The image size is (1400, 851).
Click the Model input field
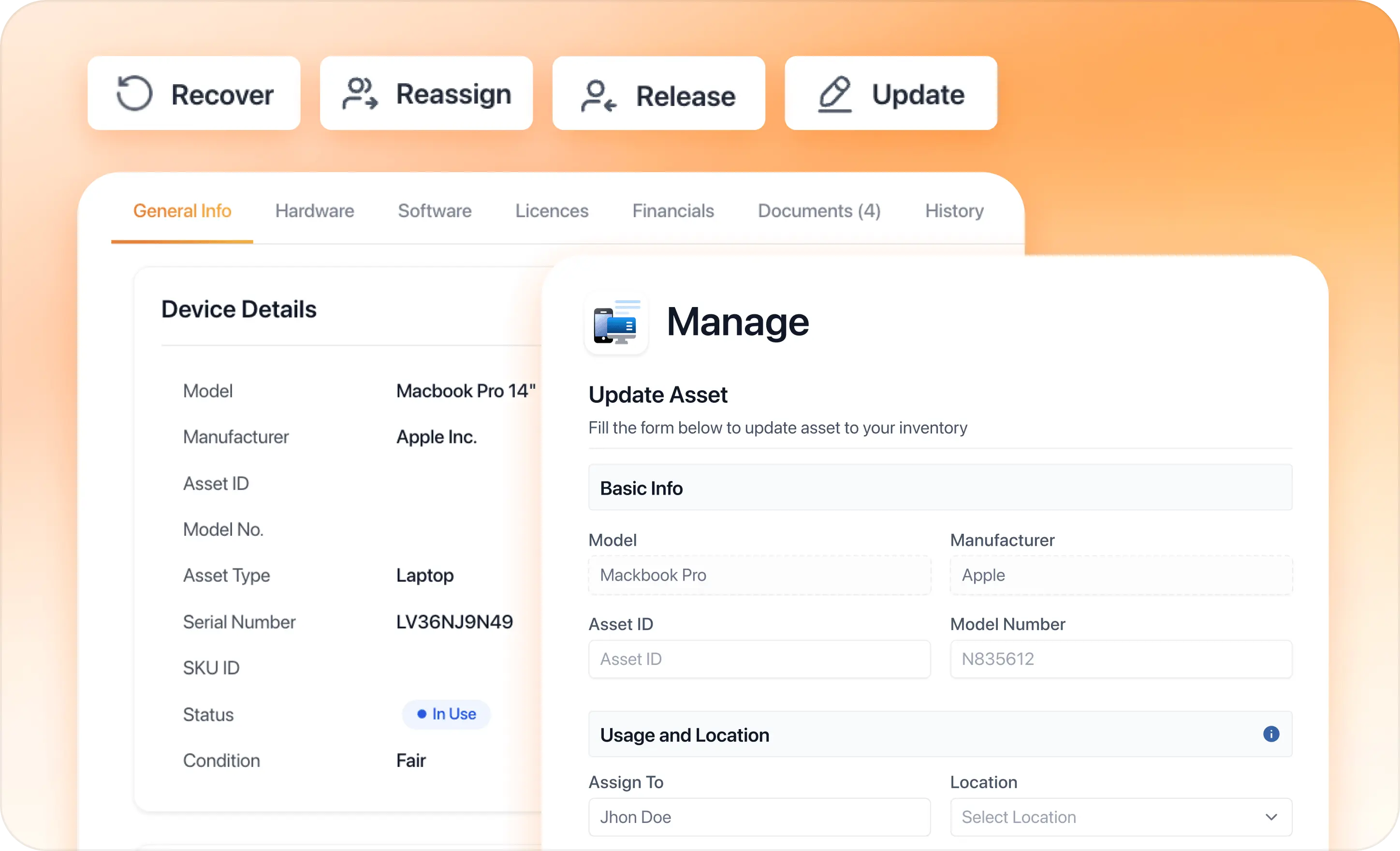point(759,575)
